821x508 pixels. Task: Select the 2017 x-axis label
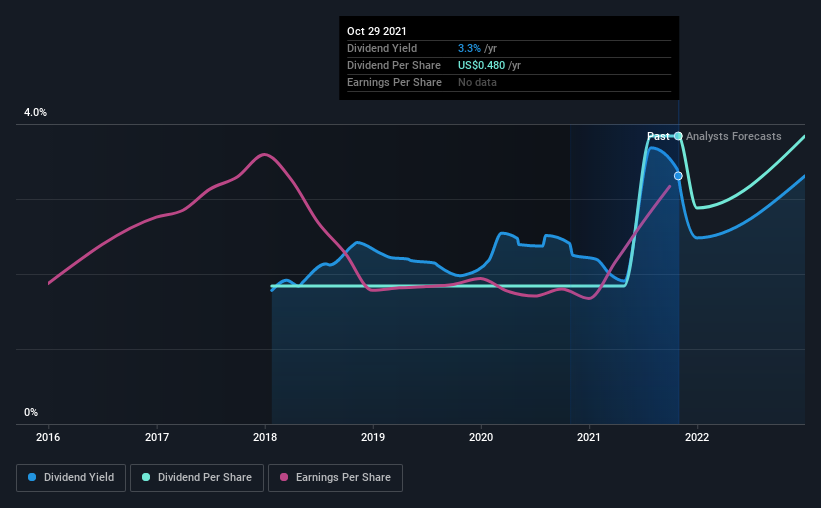[157, 437]
